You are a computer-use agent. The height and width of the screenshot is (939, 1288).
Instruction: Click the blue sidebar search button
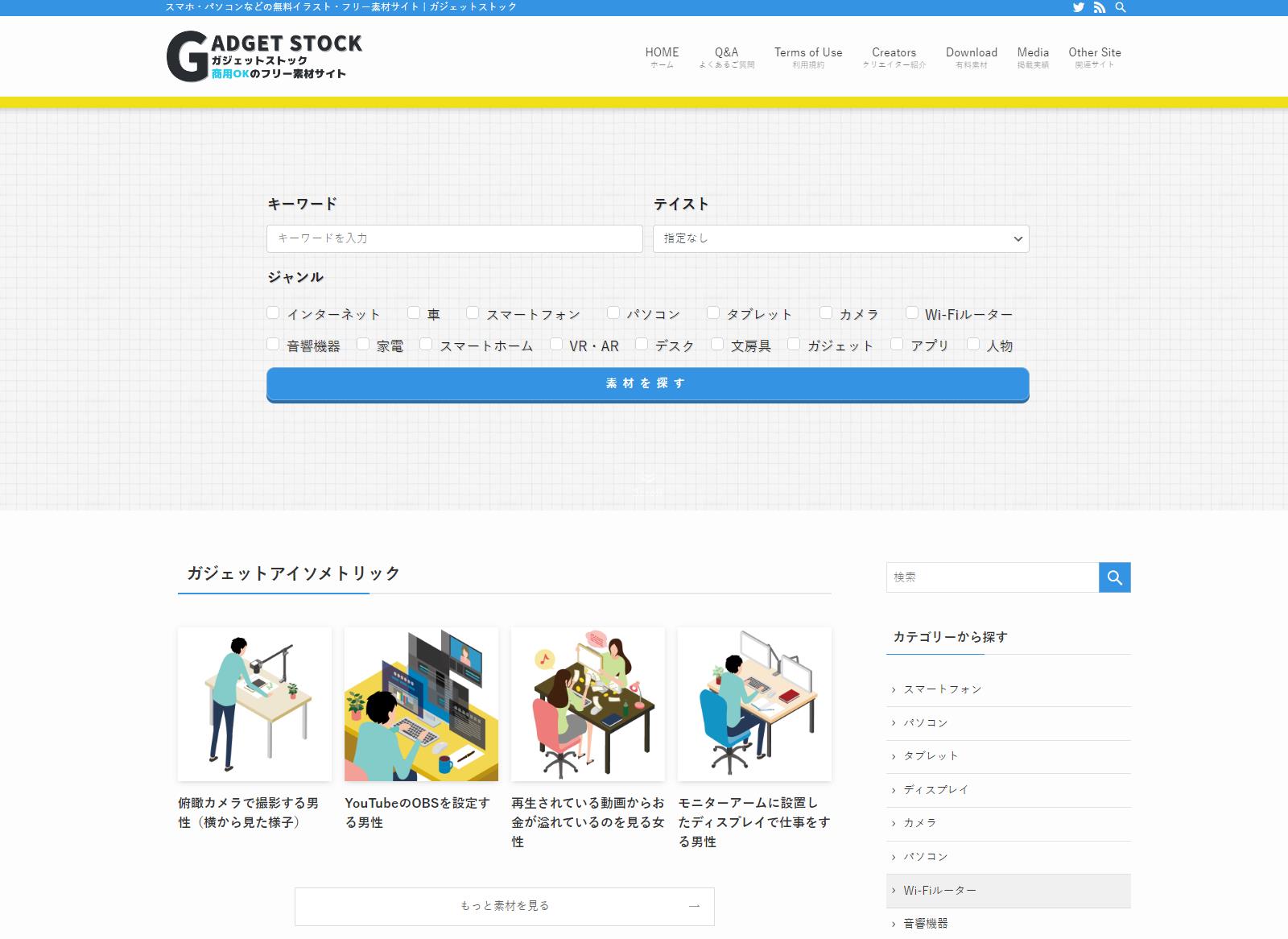click(x=1114, y=577)
